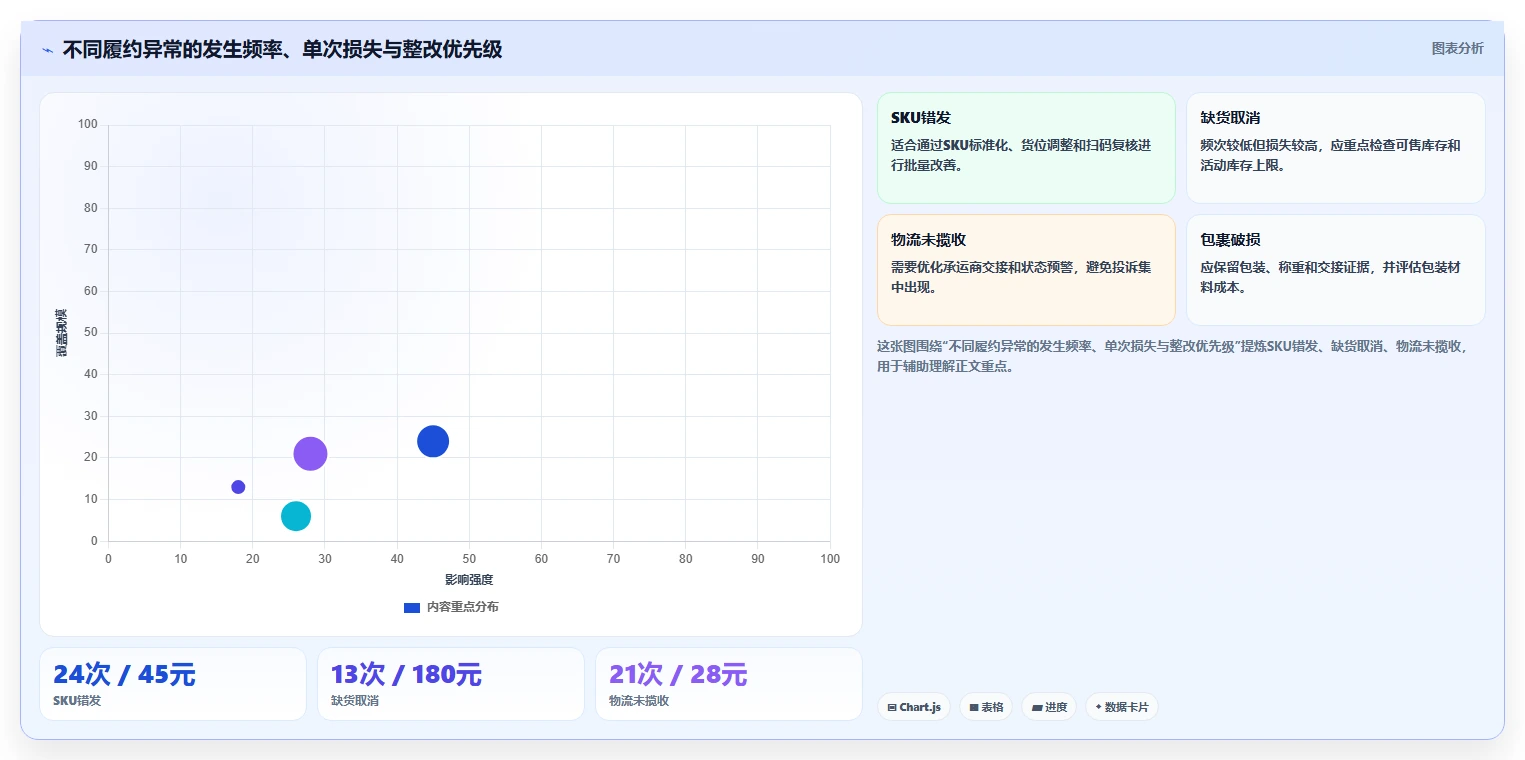
Task: Click the 覆盖规模 y-axis title
Action: [x=62, y=333]
